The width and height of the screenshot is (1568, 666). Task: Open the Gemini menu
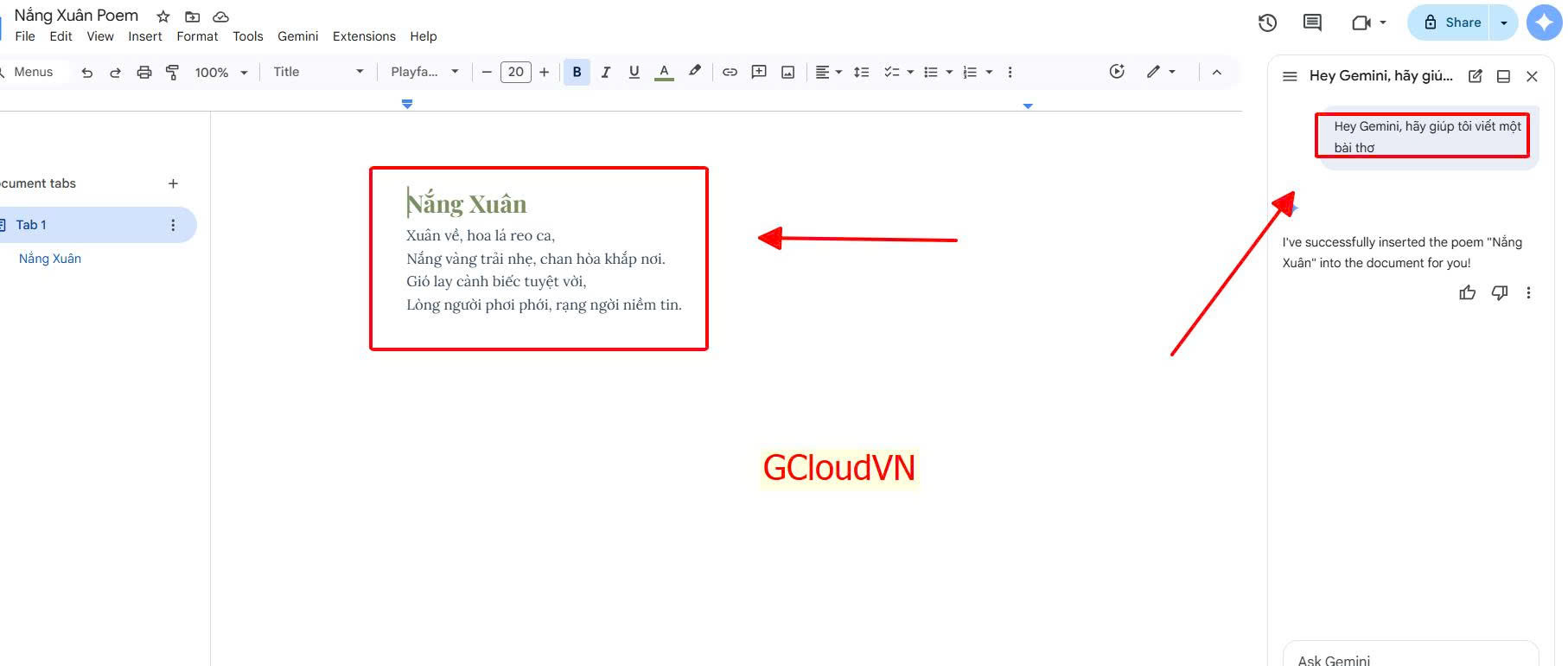point(298,36)
